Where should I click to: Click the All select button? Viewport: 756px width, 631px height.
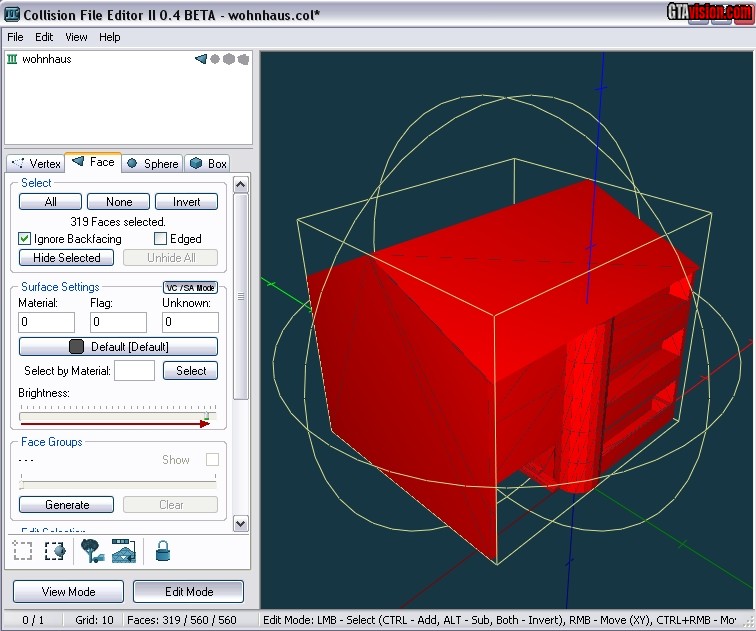click(x=50, y=201)
